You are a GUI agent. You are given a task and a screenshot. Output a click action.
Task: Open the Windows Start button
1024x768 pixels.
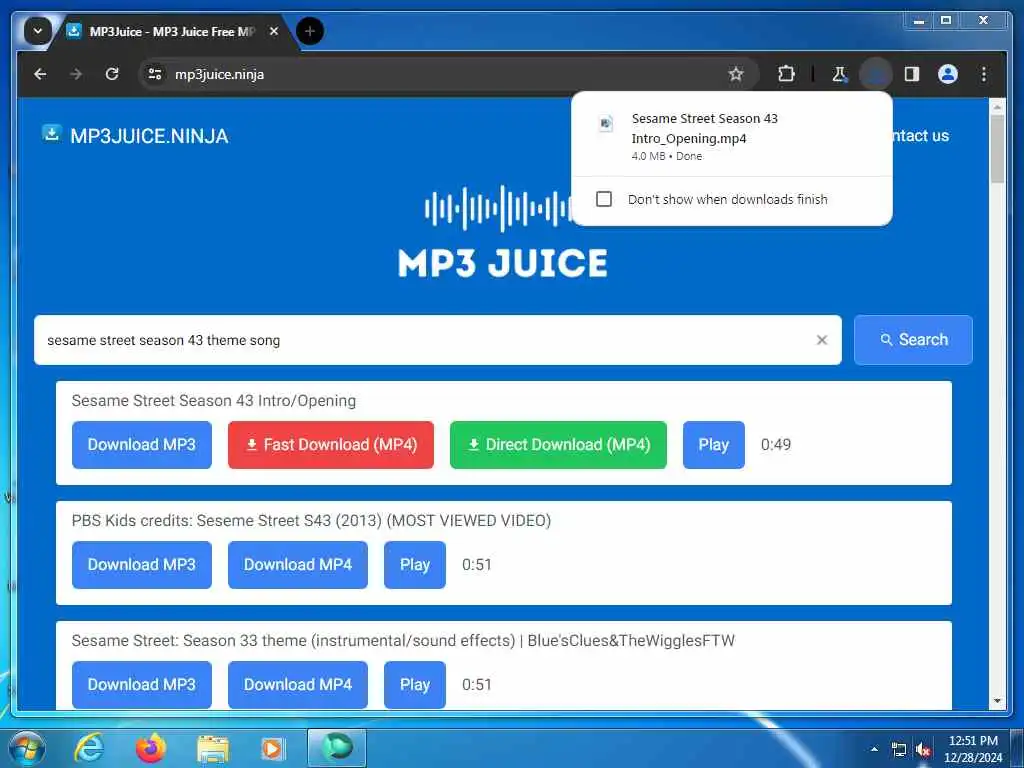pyautogui.click(x=26, y=748)
